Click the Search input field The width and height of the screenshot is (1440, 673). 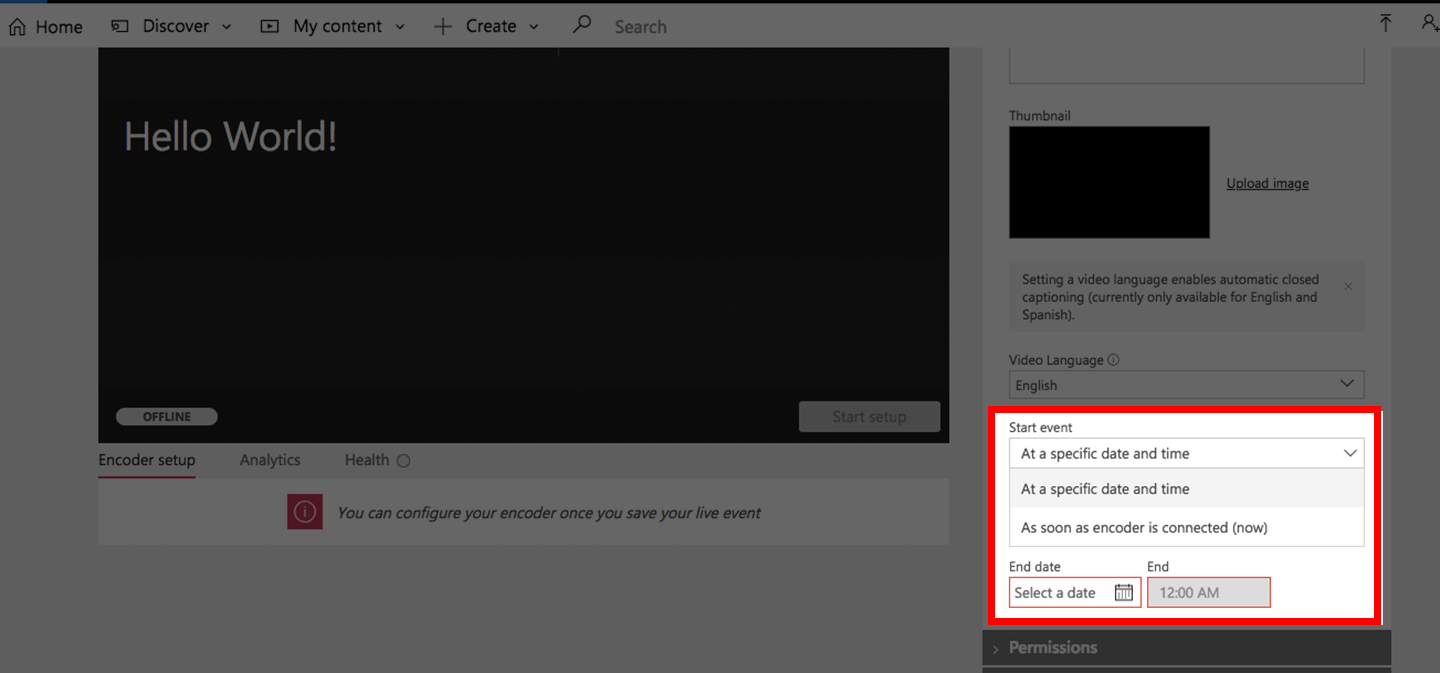641,27
